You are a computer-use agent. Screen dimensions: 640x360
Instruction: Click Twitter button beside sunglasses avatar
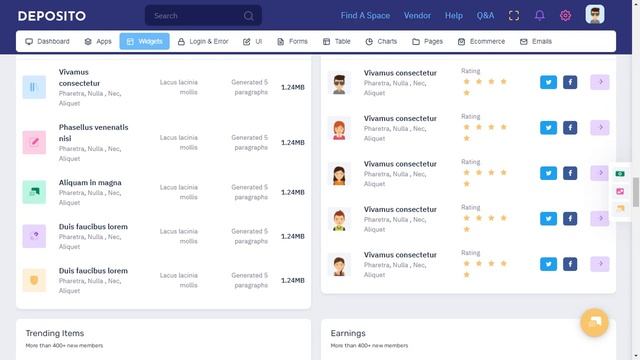point(548,82)
